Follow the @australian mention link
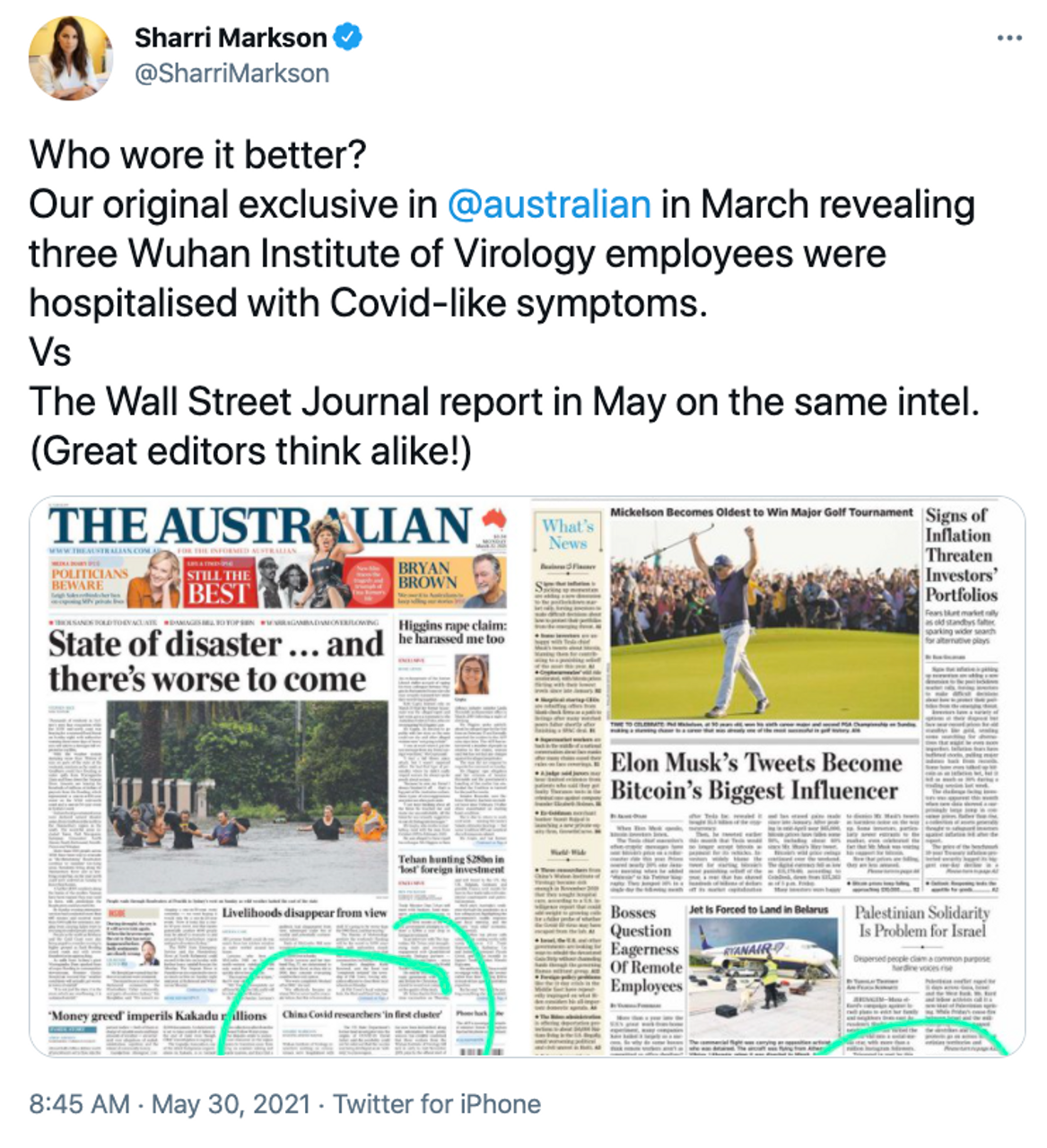Image resolution: width=1047 pixels, height=1148 pixels. (549, 204)
